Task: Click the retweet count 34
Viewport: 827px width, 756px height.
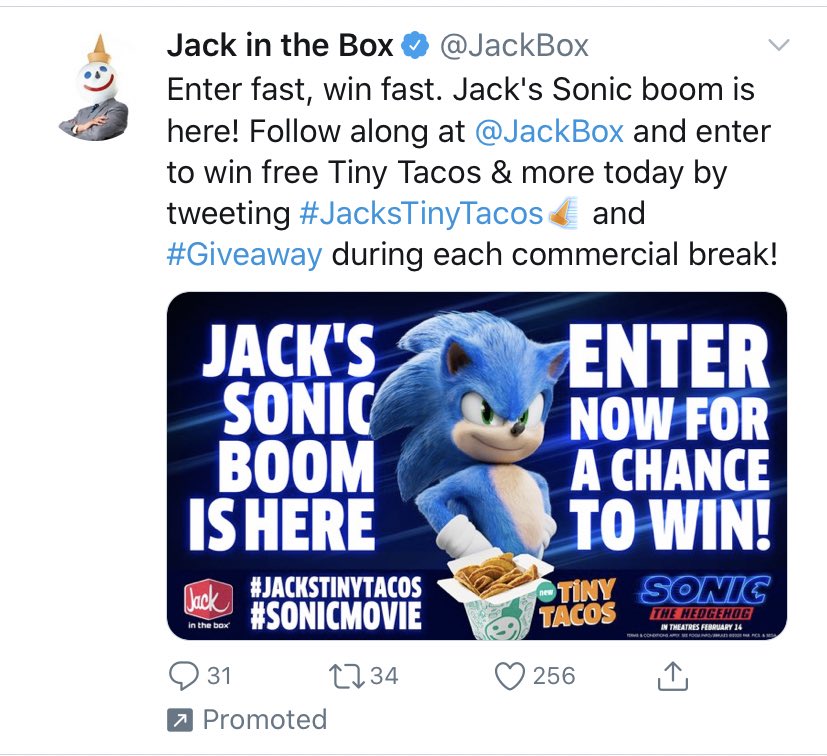Action: (384, 676)
